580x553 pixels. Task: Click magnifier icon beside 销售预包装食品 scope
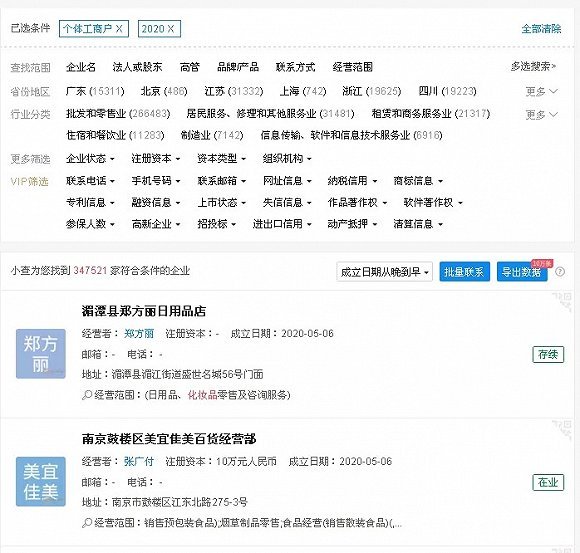pyautogui.click(x=87, y=523)
